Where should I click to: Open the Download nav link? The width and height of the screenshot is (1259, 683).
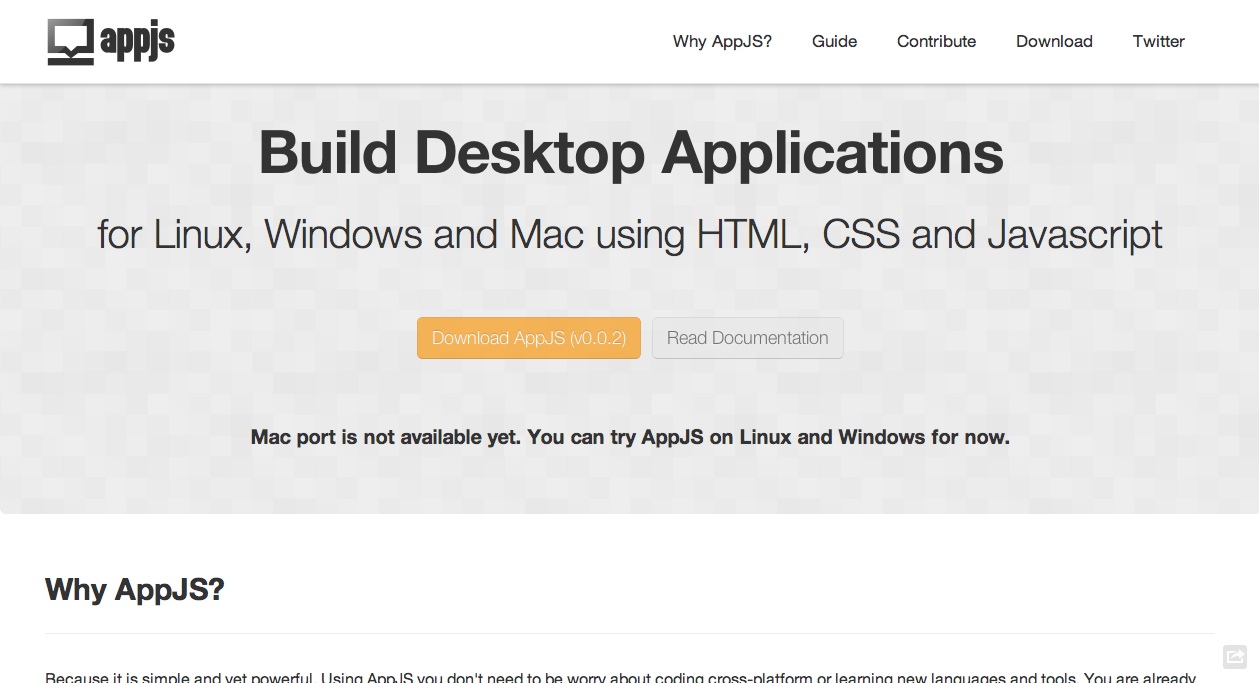click(1054, 41)
